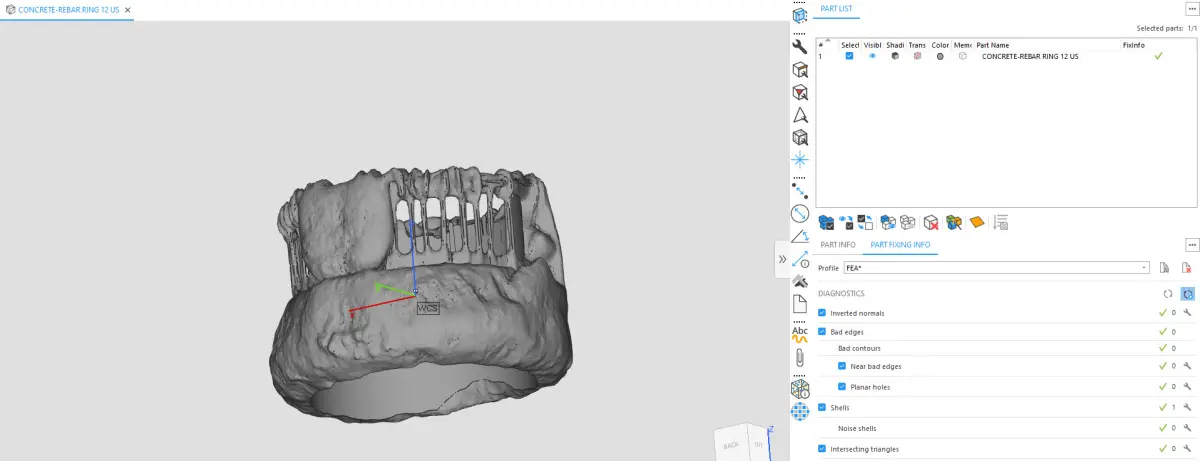Viewport: 1200px width, 461px height.
Task: Select the asterisk-shaped blue sidebar icon
Action: pyautogui.click(x=799, y=160)
